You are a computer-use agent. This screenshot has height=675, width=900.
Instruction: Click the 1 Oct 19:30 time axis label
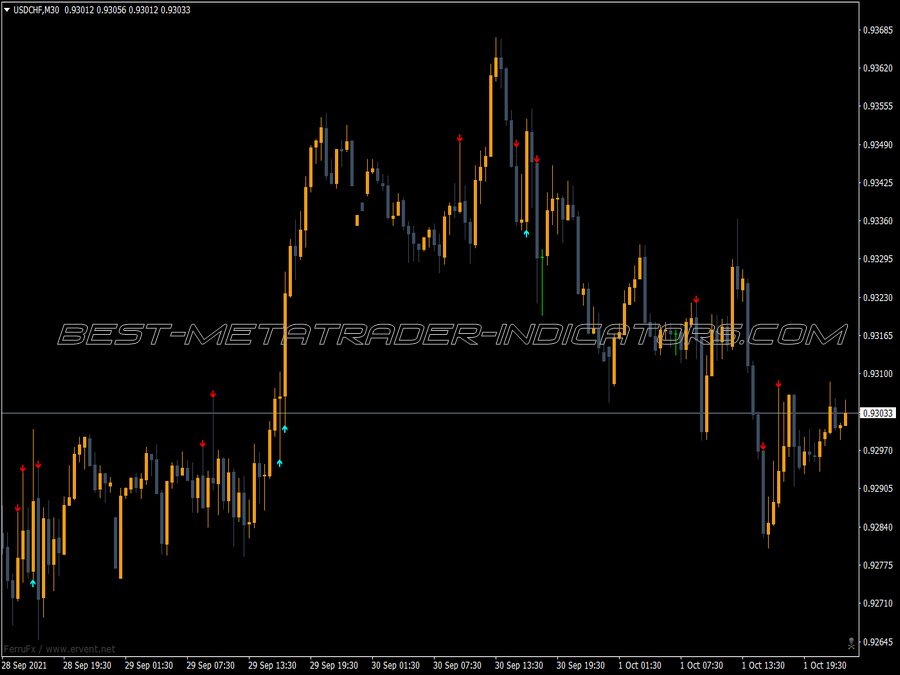[x=825, y=665]
